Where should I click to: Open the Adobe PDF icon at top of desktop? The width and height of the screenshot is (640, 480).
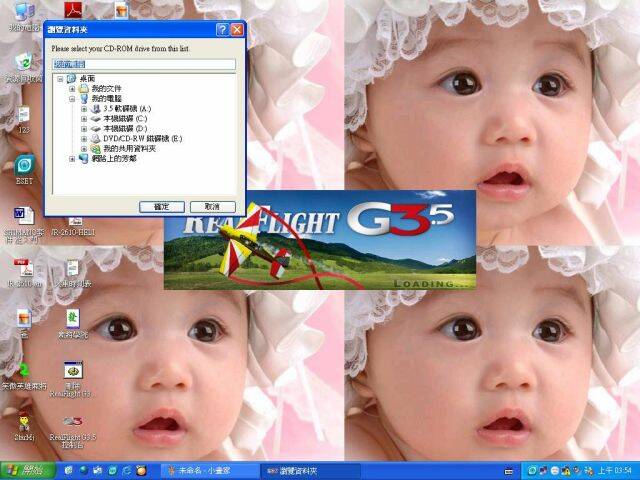click(x=72, y=11)
